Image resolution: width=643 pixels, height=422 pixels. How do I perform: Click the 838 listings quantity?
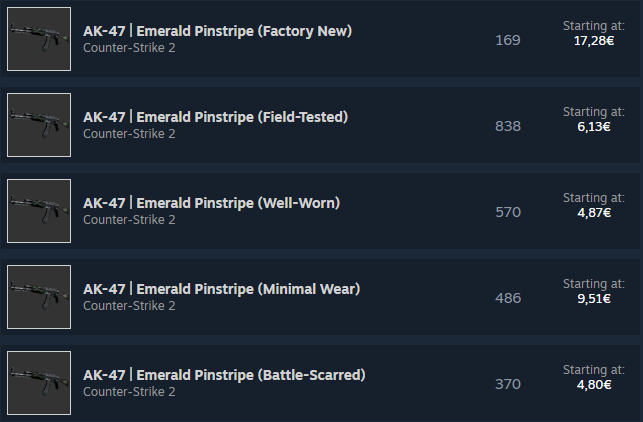click(x=508, y=126)
